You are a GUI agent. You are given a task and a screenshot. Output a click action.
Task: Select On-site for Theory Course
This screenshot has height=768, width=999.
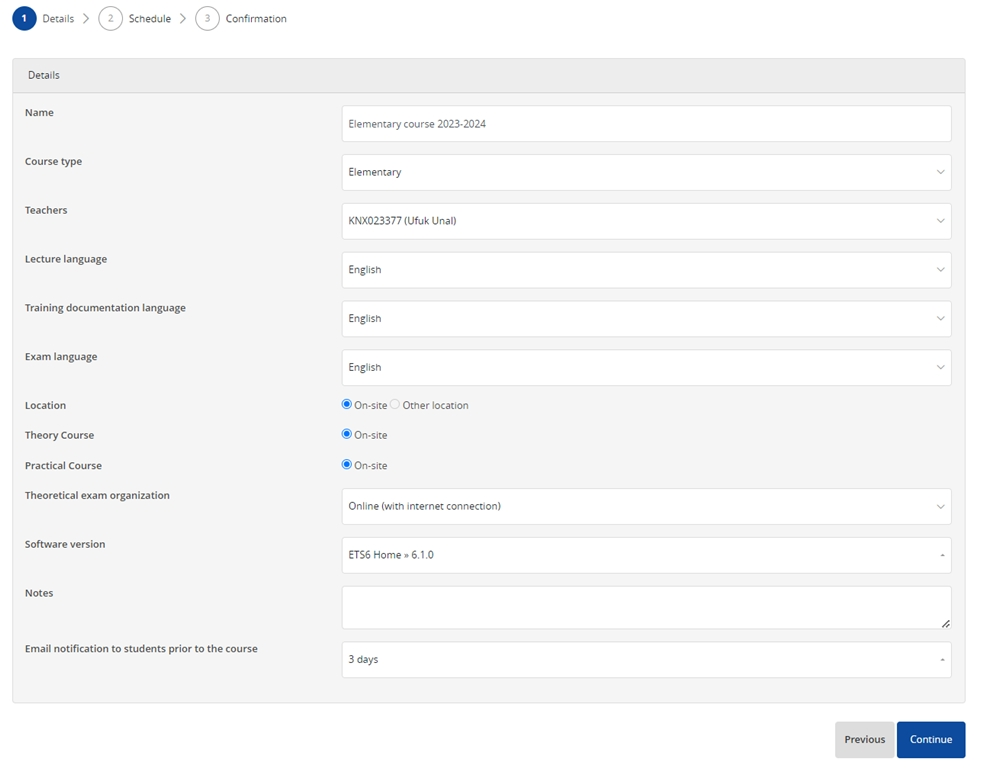click(x=347, y=434)
